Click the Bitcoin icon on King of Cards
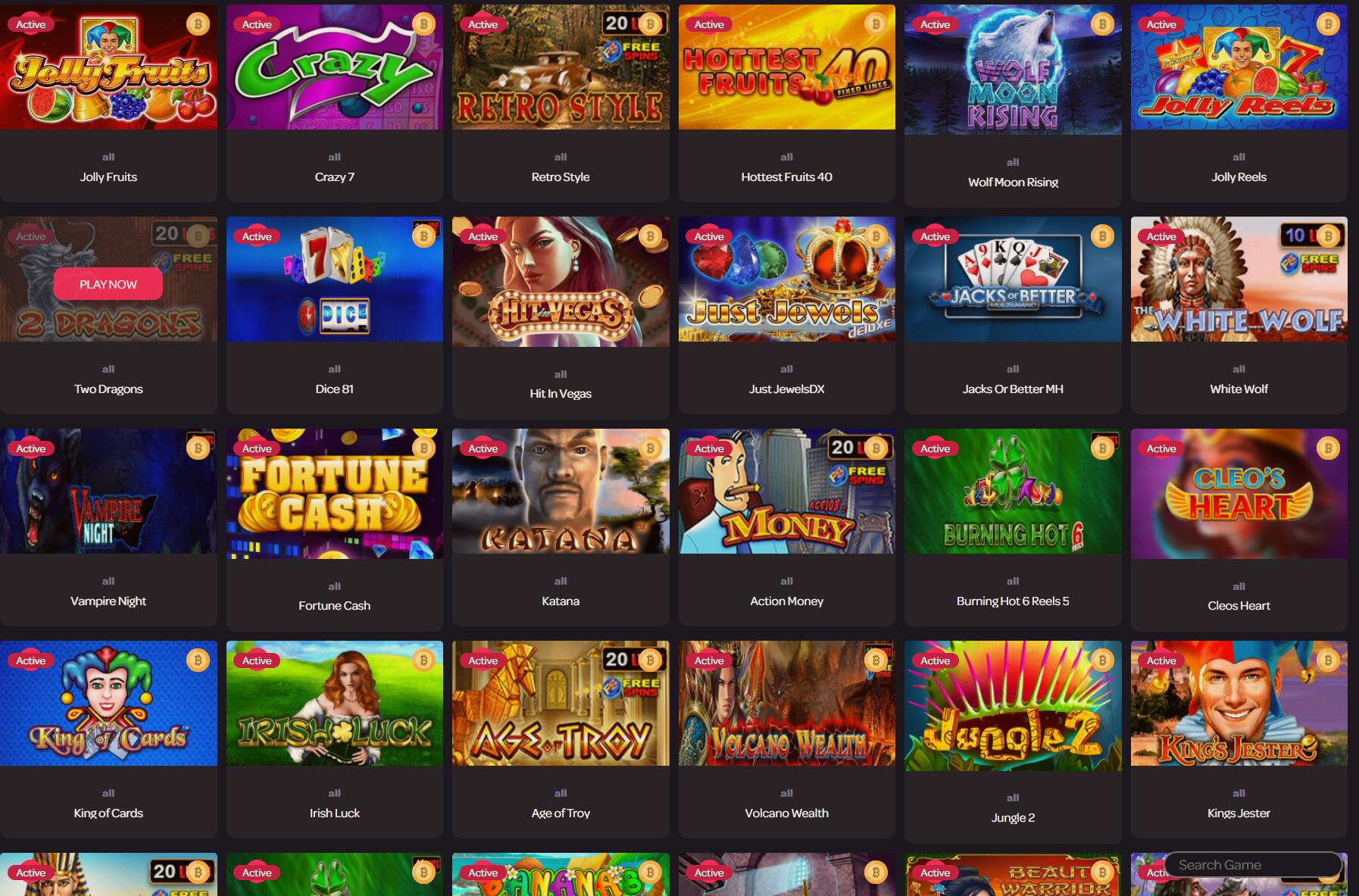 (198, 660)
